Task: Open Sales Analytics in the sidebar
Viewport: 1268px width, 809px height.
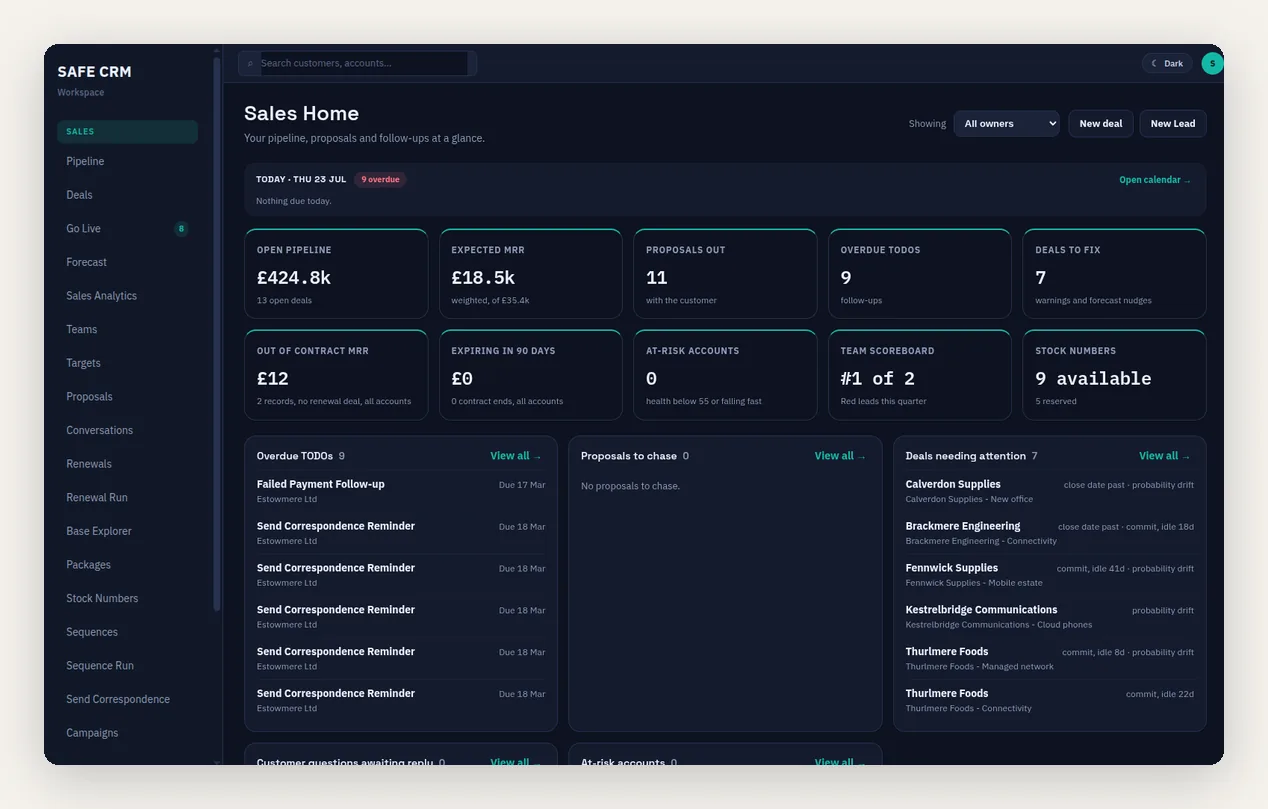Action: (127, 296)
